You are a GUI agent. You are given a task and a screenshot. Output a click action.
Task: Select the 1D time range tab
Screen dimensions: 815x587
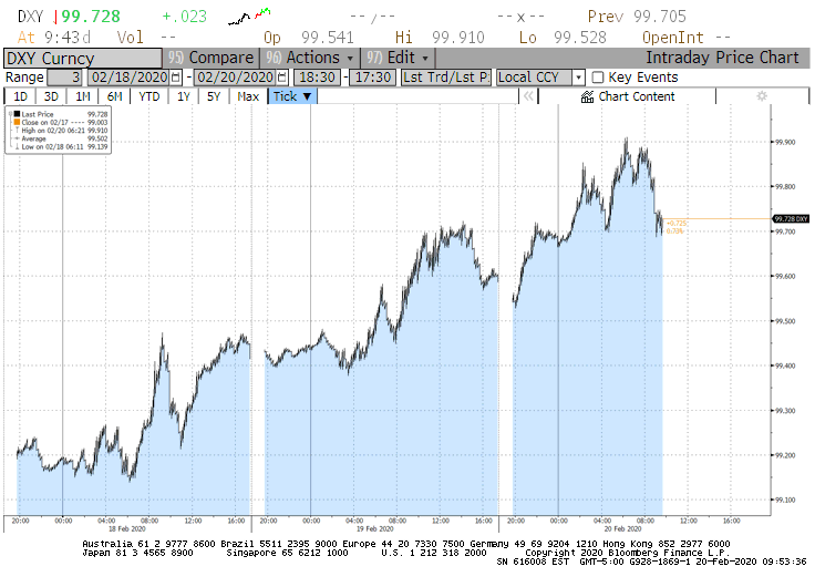pos(20,97)
